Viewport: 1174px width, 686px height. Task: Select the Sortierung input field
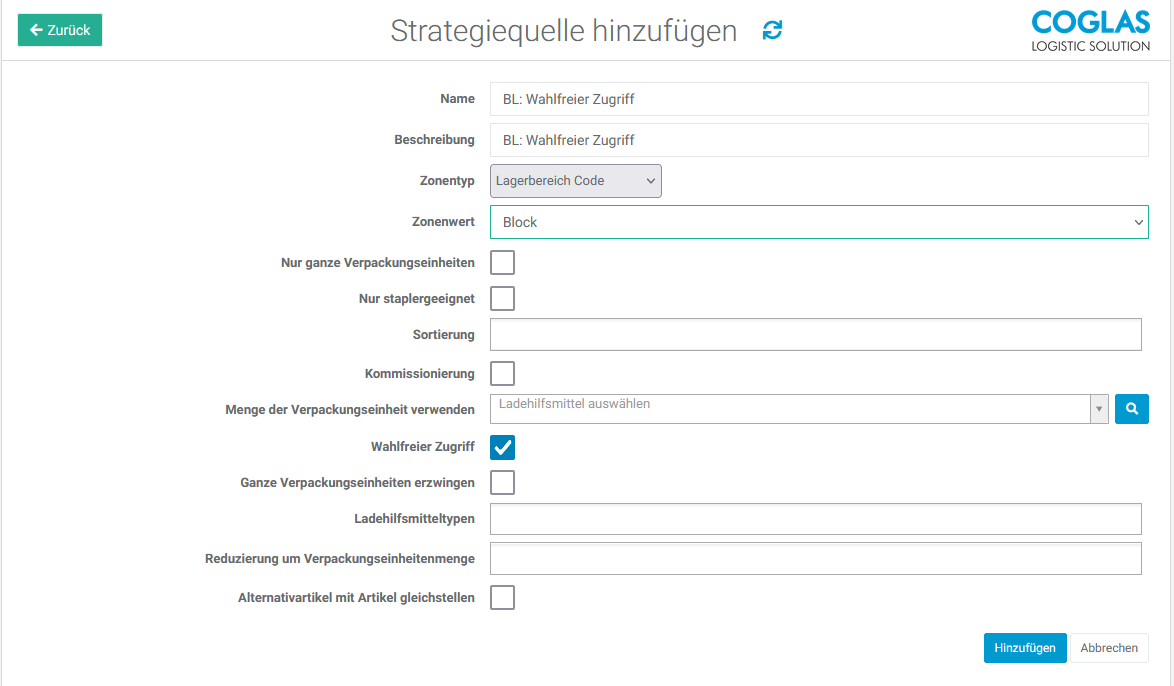[815, 334]
